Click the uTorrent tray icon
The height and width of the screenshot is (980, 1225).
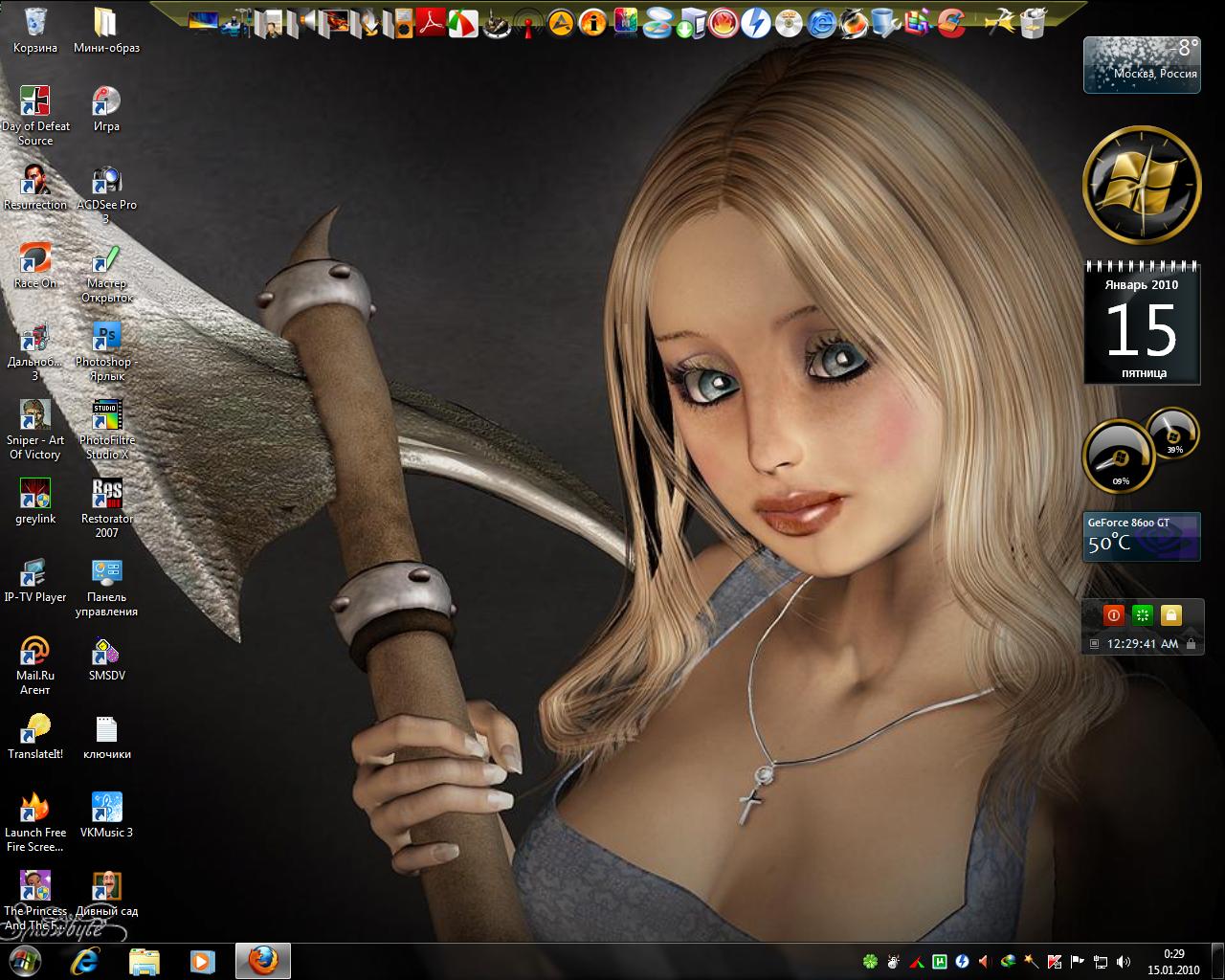click(940, 962)
